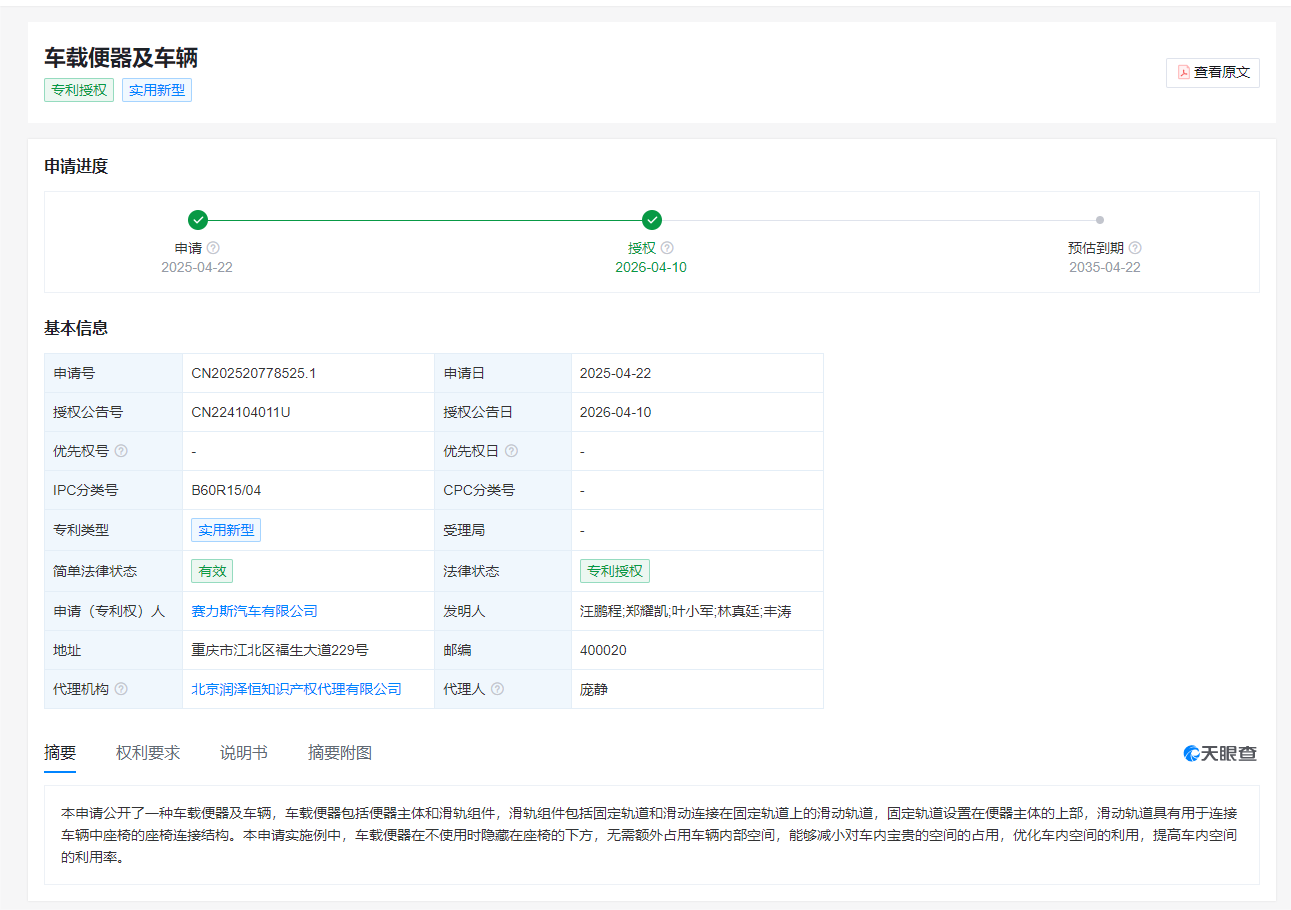Screen dimensions: 1291x910
Task: Click the gray 预估到期 progress dot
Action: (1100, 219)
